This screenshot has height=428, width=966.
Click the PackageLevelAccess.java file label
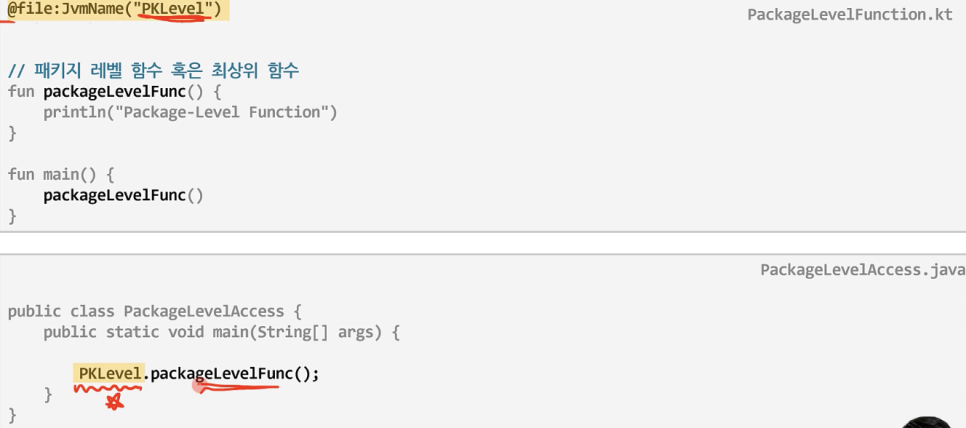click(862, 270)
